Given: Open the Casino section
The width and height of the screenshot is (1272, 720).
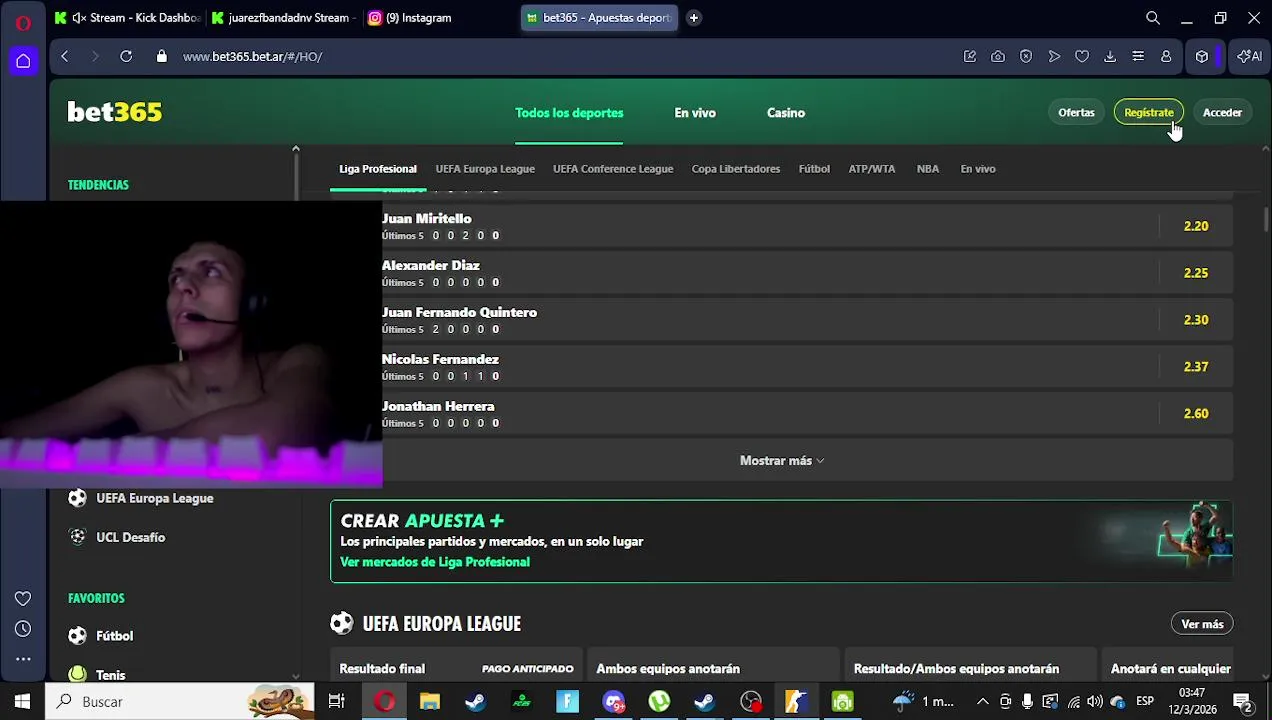Looking at the screenshot, I should [x=786, y=113].
